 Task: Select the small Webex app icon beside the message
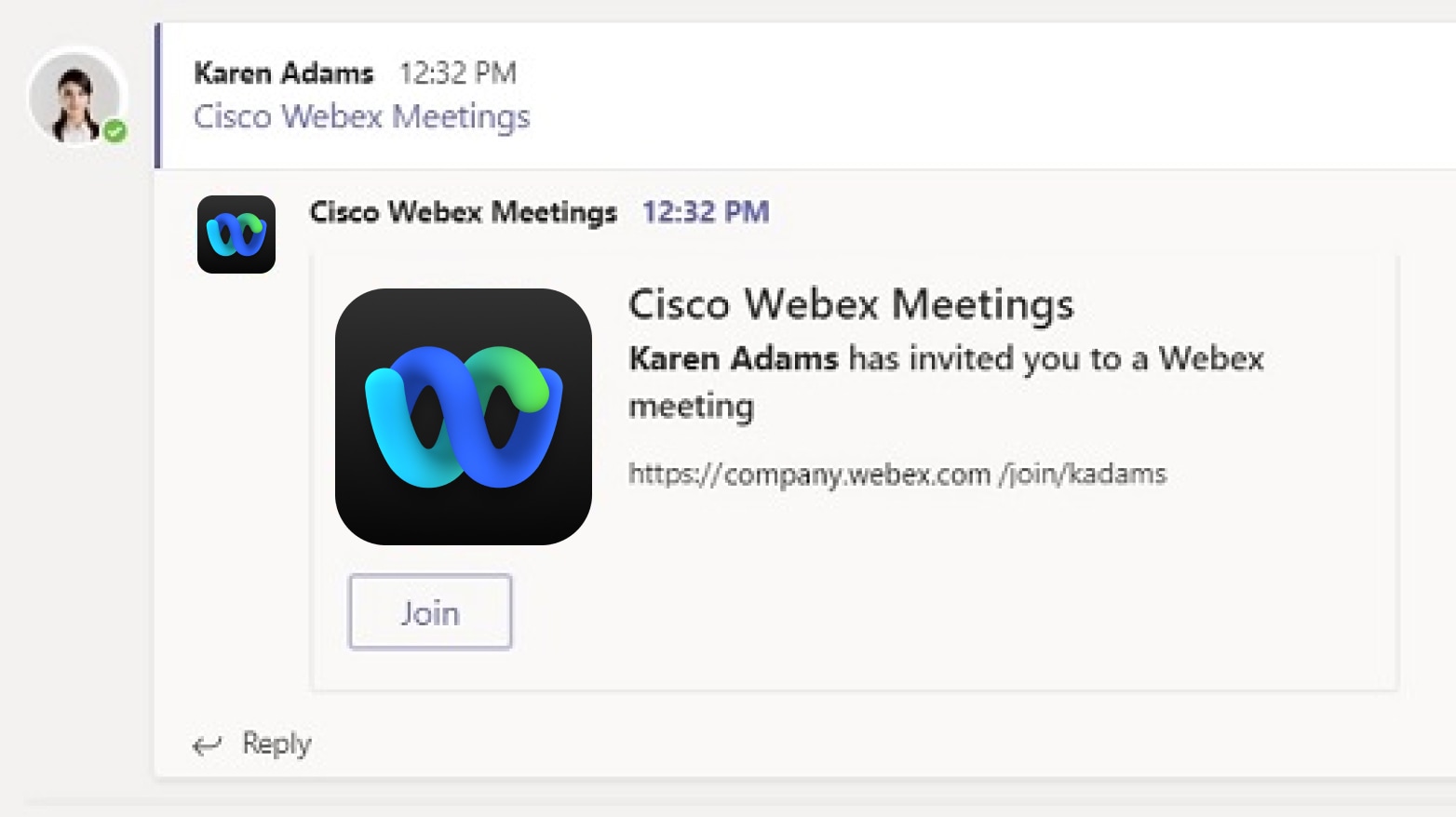tap(236, 234)
